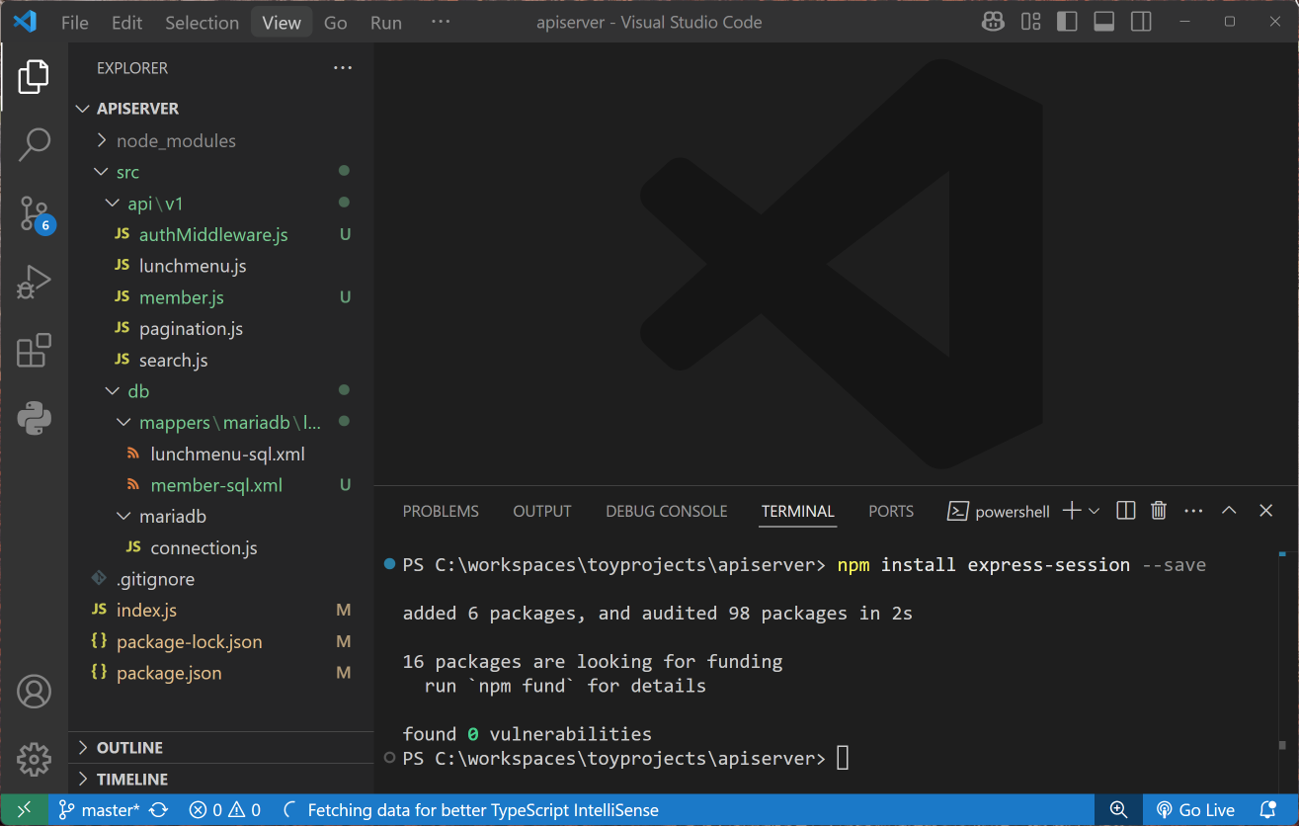Expand the node_modules folder
1299x826 pixels.
coord(221,140)
